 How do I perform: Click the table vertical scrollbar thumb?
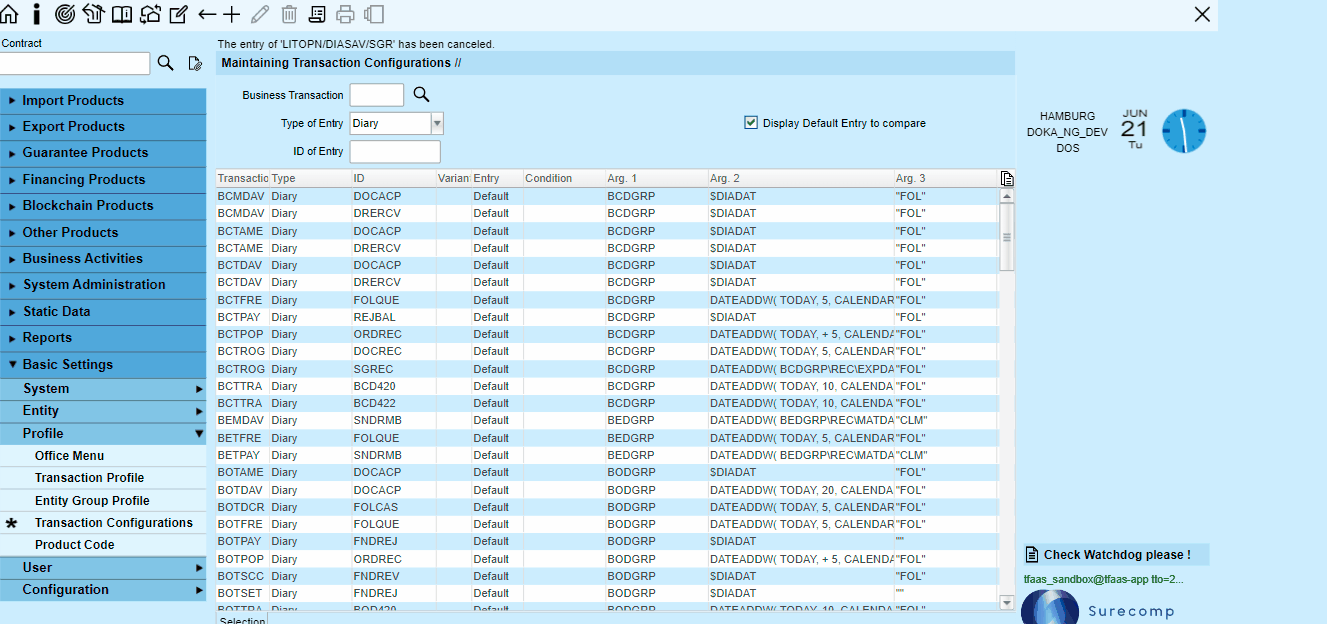1007,237
